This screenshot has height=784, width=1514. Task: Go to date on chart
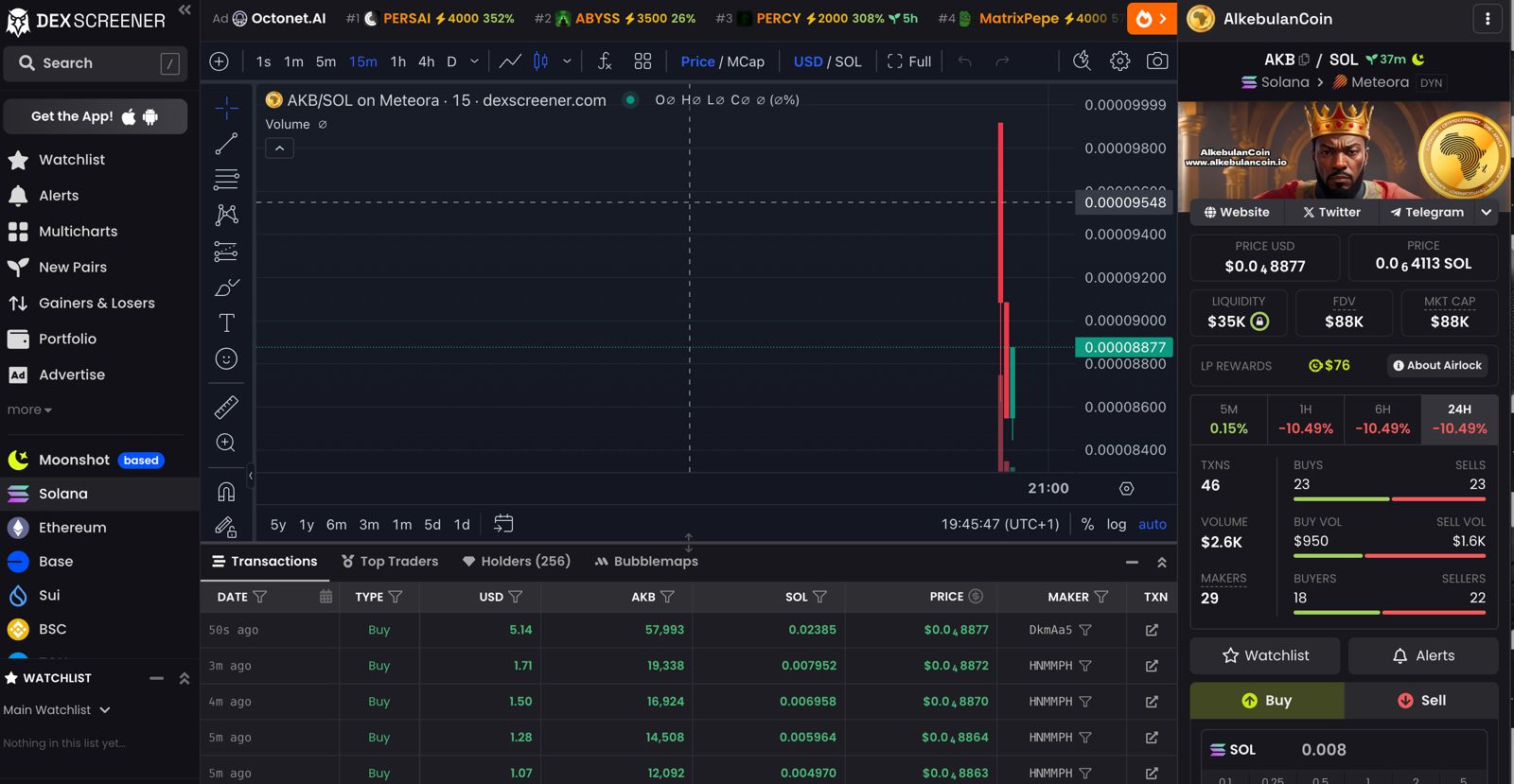coord(503,524)
